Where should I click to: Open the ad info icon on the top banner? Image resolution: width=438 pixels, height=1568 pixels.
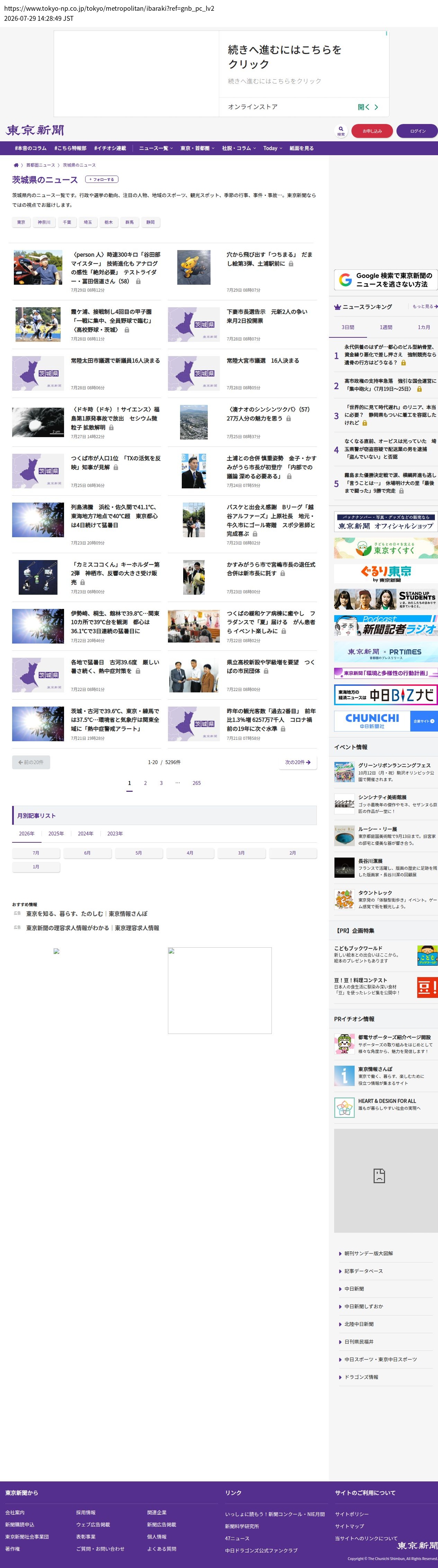point(386,34)
